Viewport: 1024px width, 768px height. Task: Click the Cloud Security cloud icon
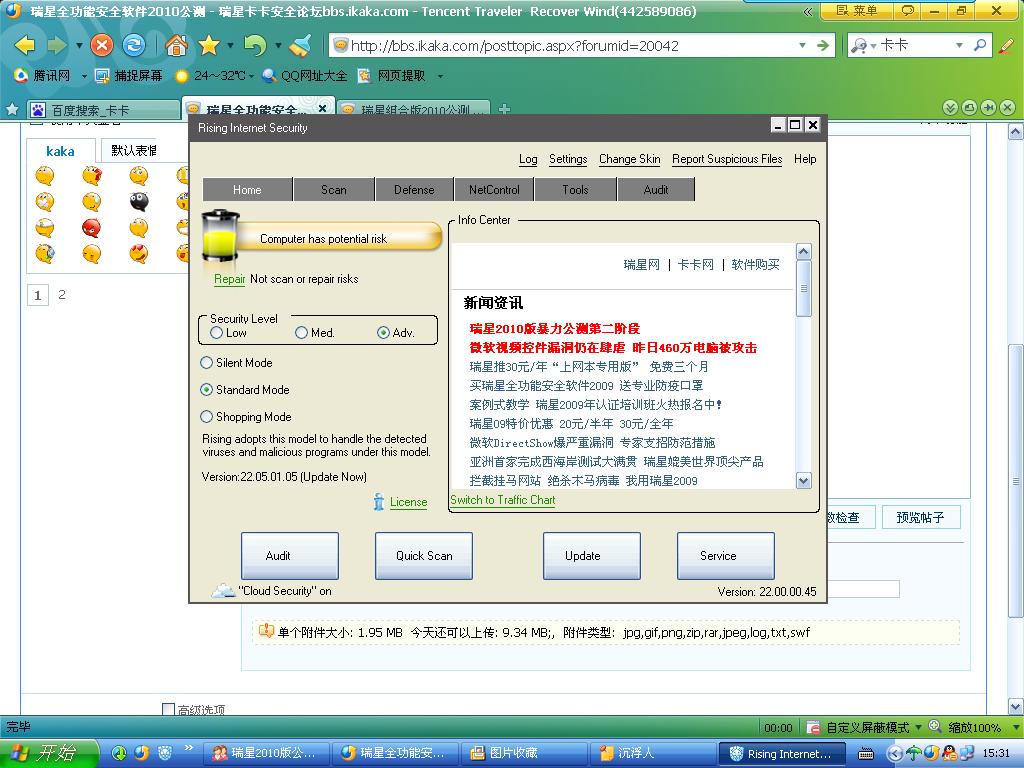pyautogui.click(x=223, y=590)
